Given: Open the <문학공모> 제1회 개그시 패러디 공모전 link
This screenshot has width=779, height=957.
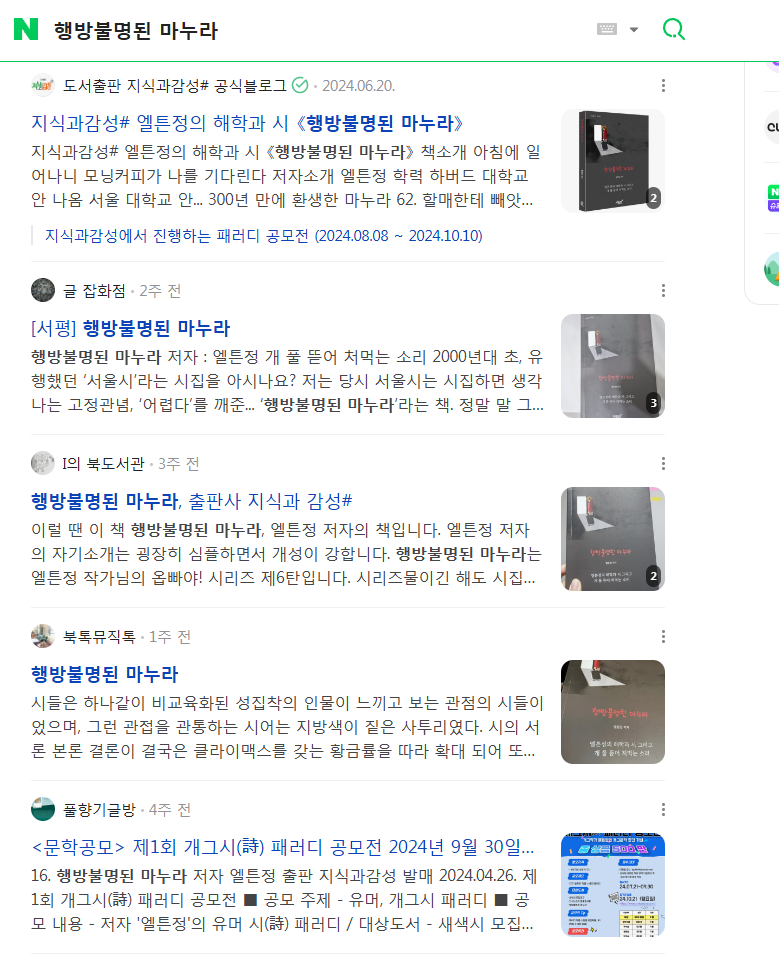Looking at the screenshot, I should click(283, 847).
